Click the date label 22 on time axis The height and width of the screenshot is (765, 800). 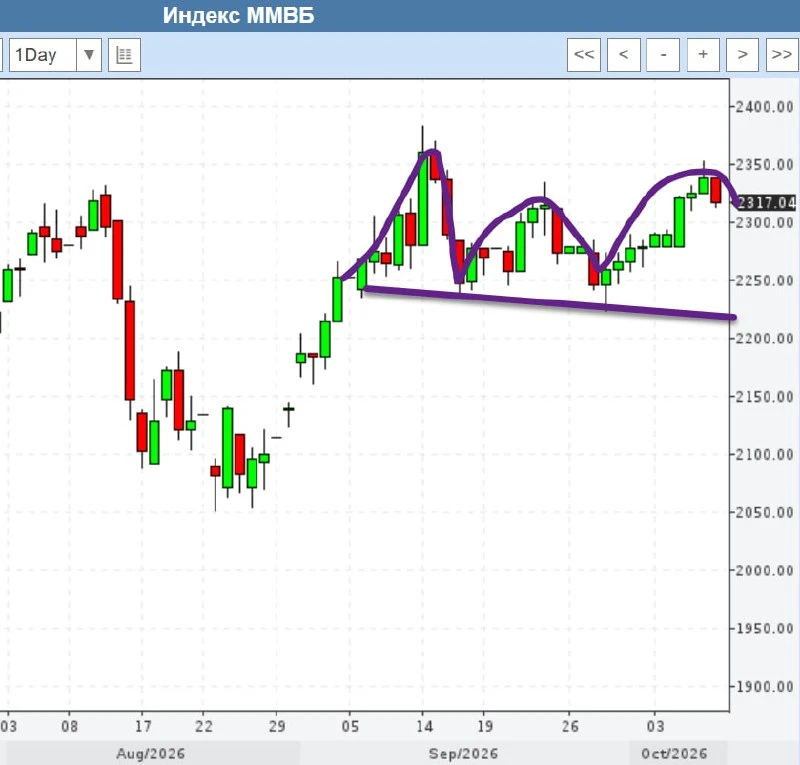(x=204, y=726)
